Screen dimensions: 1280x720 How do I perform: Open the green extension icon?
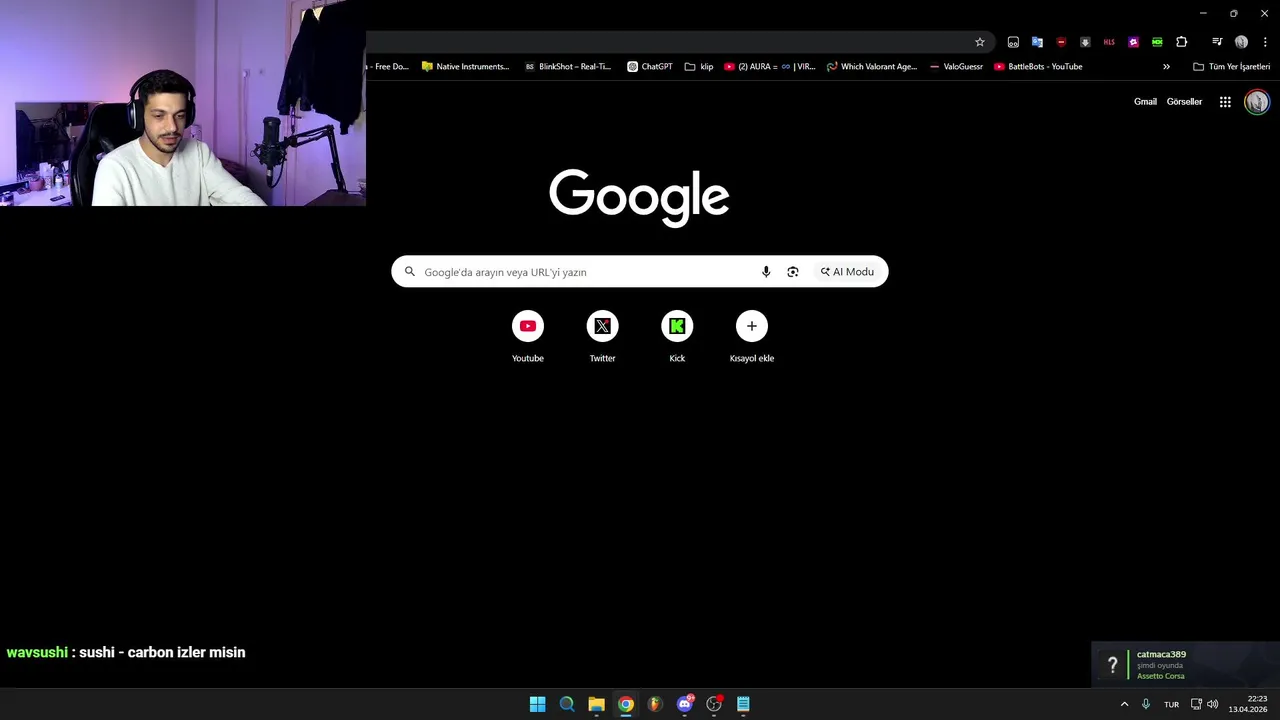coord(1157,42)
